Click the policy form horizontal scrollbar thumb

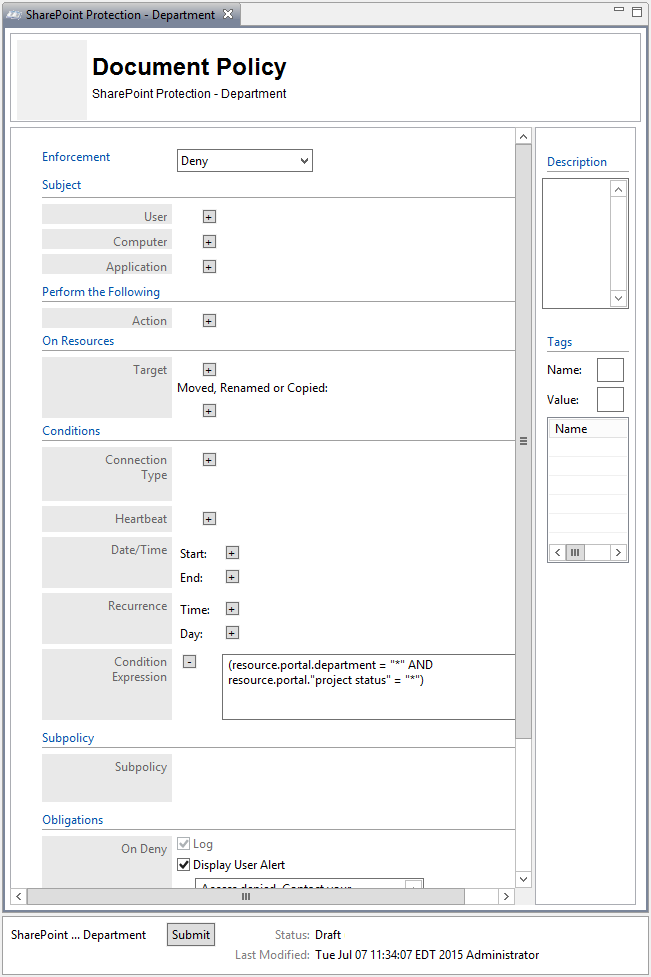click(246, 897)
